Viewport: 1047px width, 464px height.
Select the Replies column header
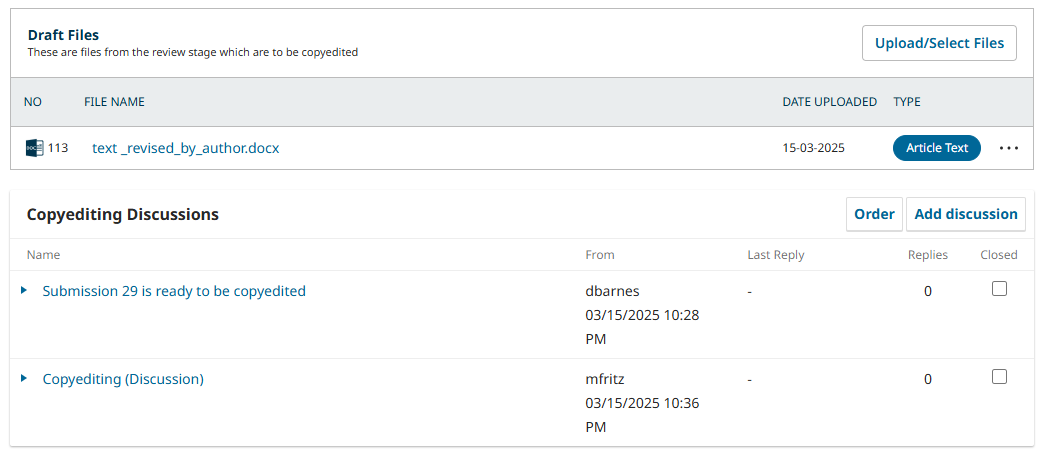(927, 254)
